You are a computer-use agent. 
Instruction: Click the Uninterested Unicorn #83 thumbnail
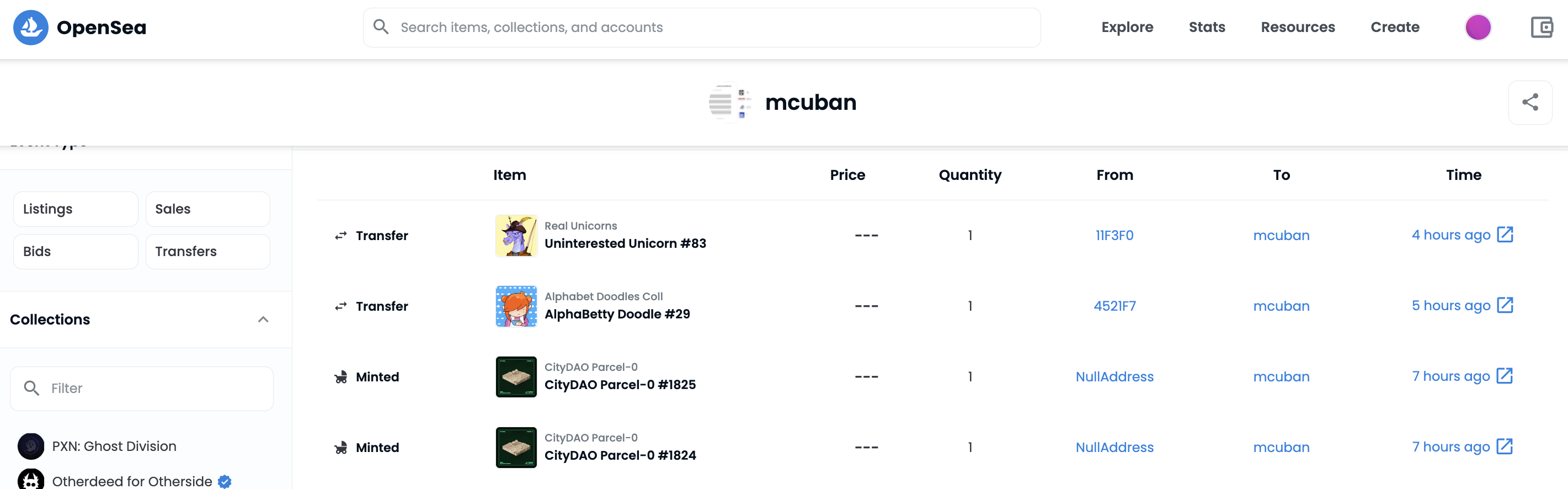tap(516, 236)
